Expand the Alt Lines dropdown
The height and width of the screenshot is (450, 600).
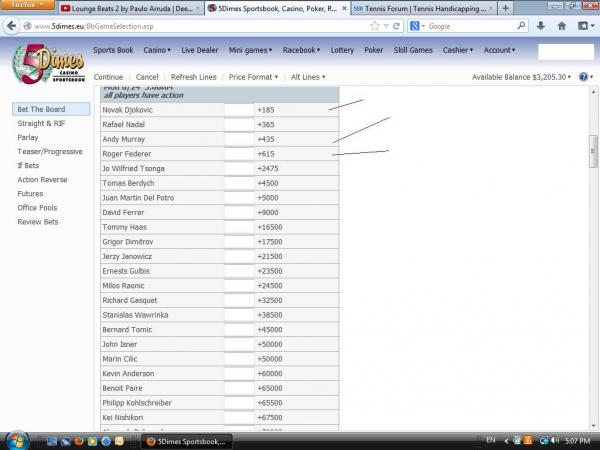pos(308,77)
